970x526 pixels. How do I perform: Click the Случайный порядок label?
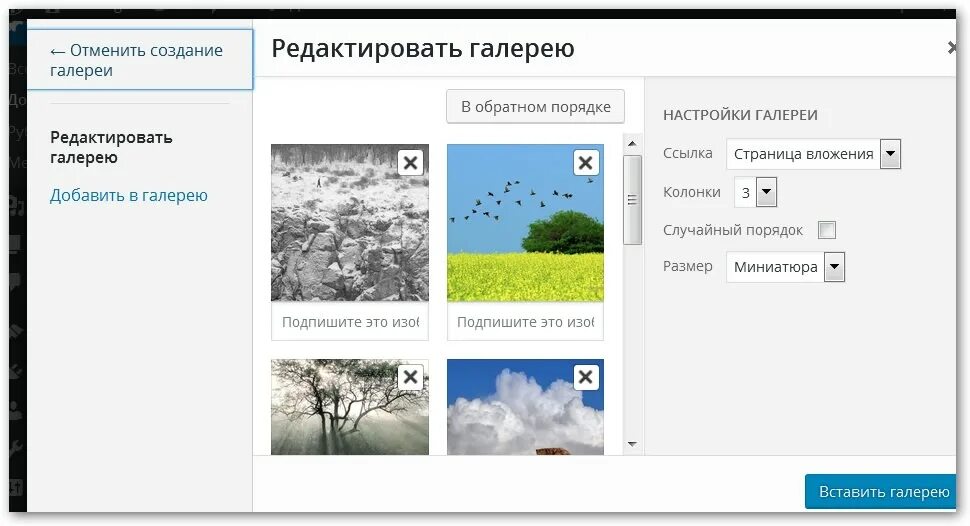coord(733,230)
